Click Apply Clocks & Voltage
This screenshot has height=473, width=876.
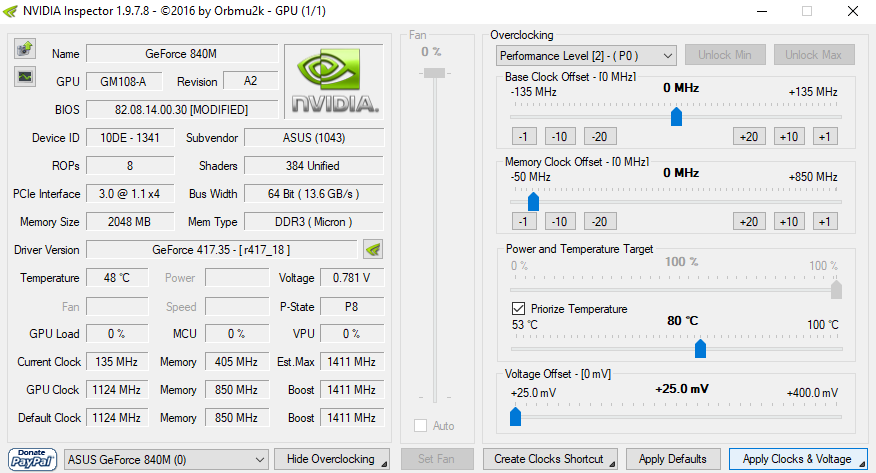[x=797, y=459]
